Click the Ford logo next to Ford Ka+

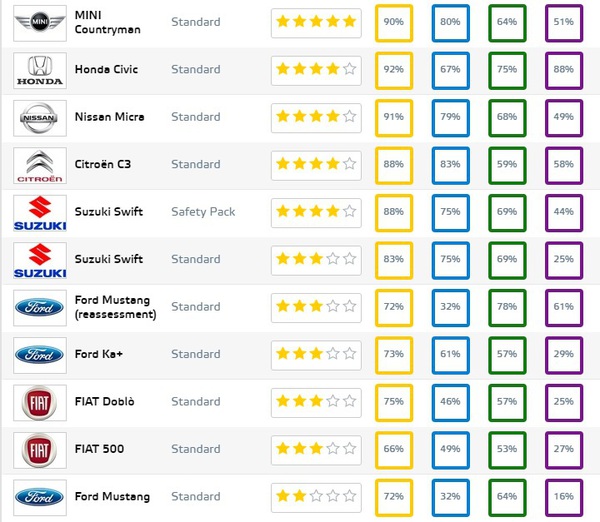40,356
